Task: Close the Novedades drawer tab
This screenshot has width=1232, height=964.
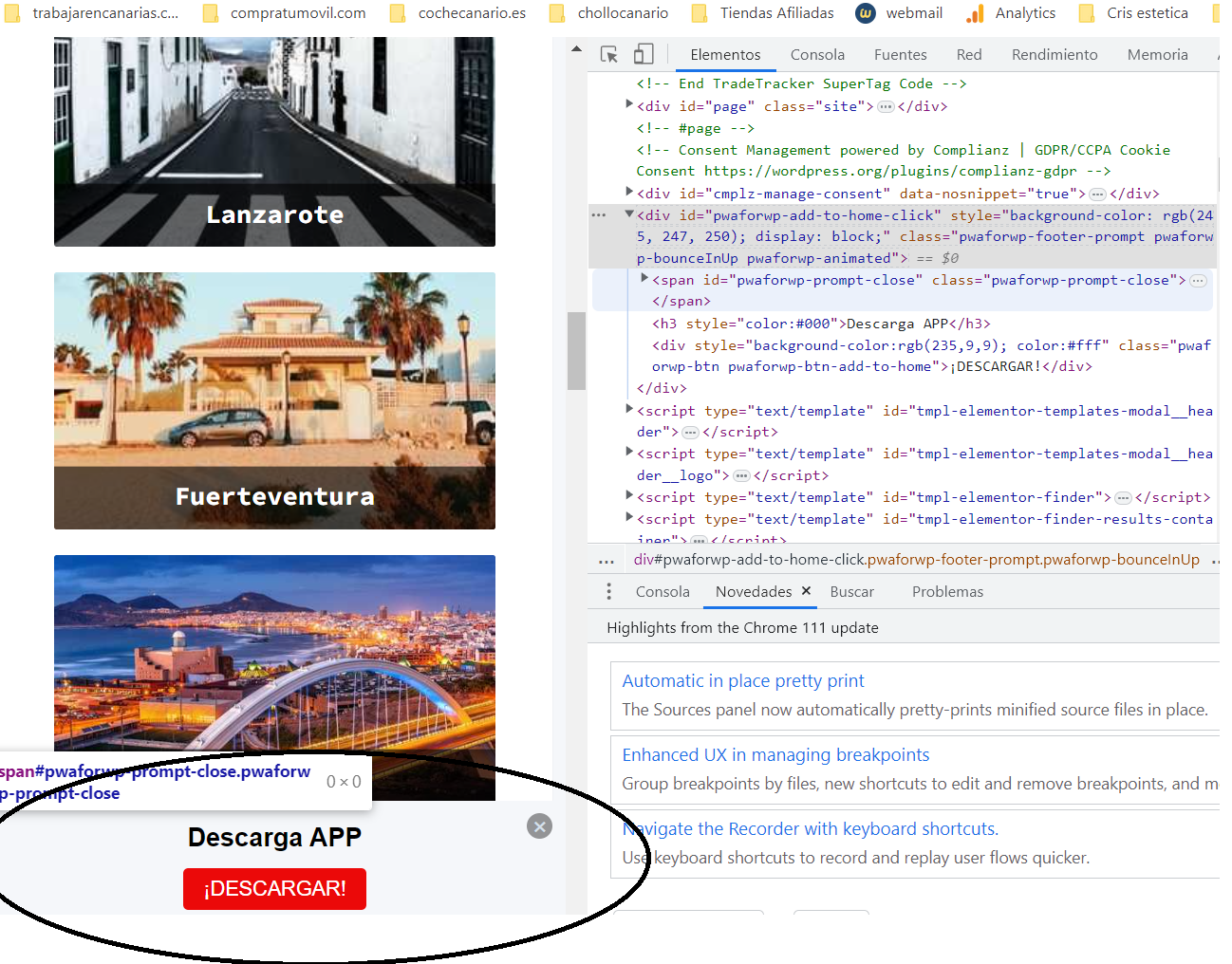Action: (x=806, y=591)
